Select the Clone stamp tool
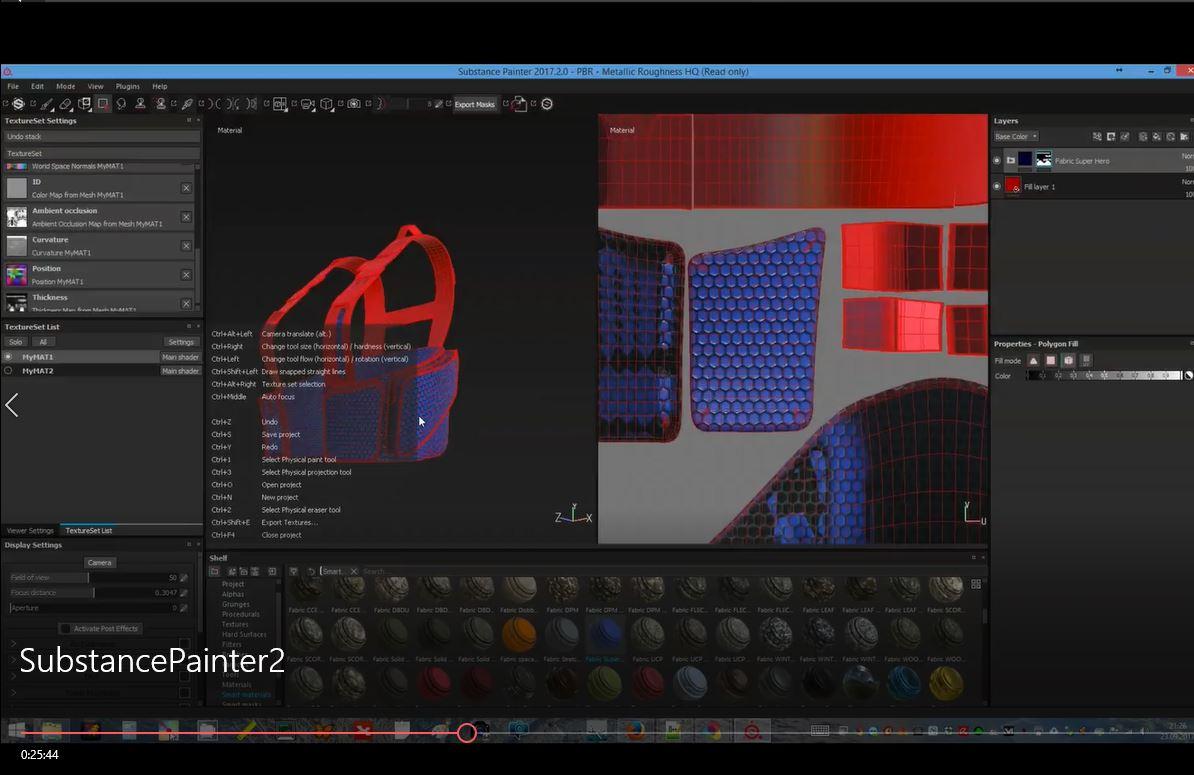 coord(140,104)
